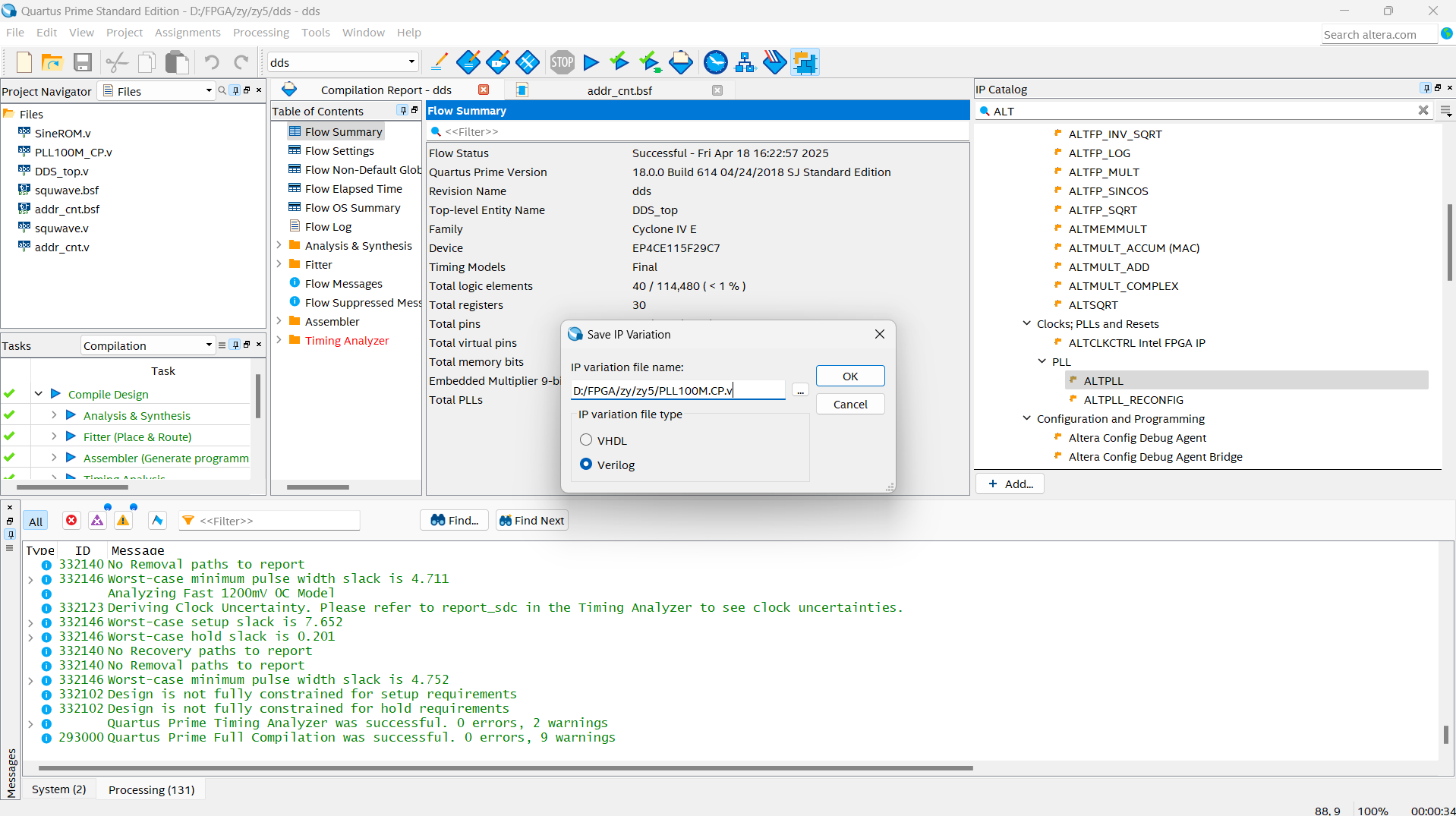
Task: Click OK in Save IP Variation dialog
Action: click(850, 376)
